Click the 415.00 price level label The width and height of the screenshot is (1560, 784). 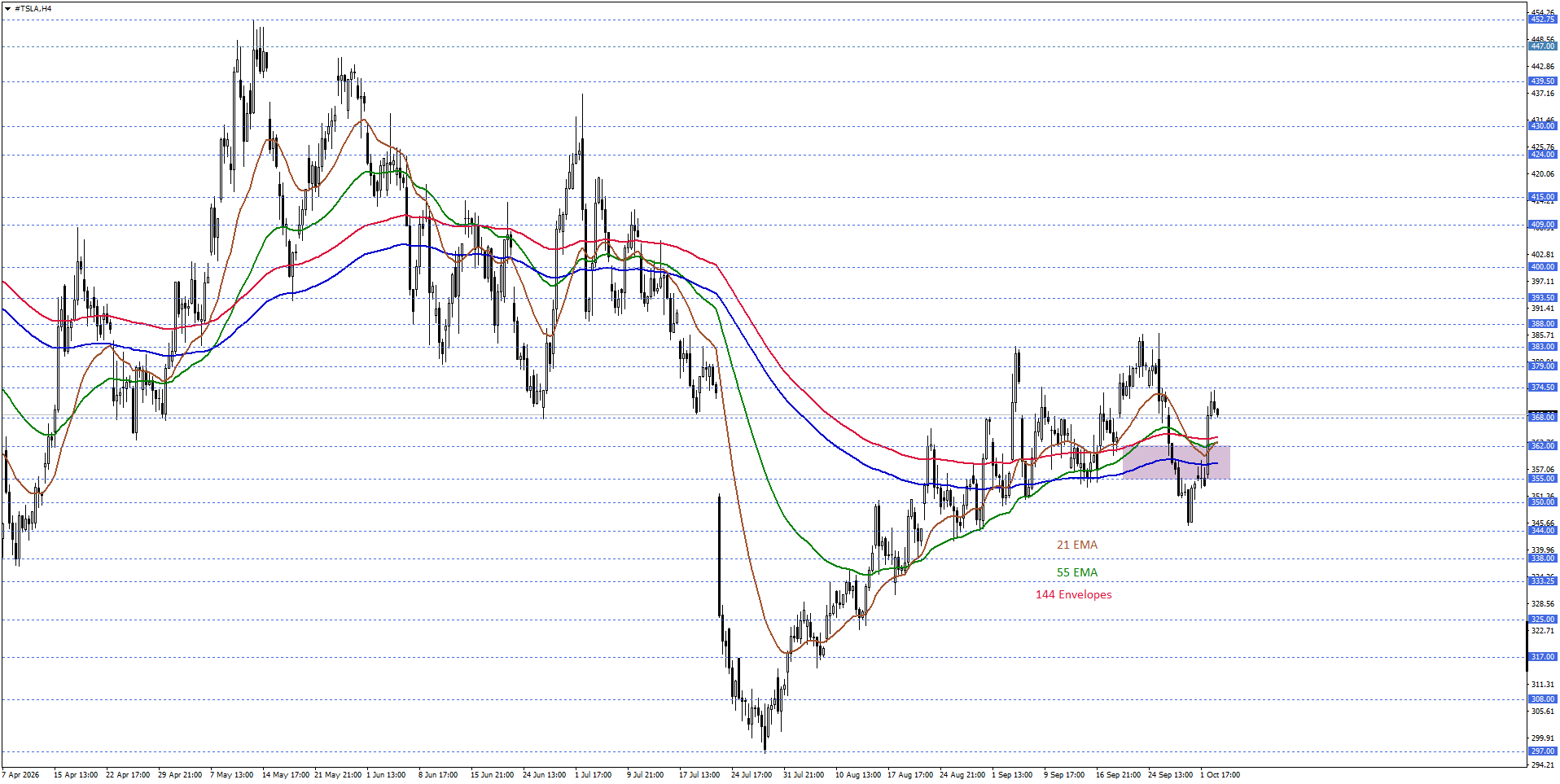1542,197
